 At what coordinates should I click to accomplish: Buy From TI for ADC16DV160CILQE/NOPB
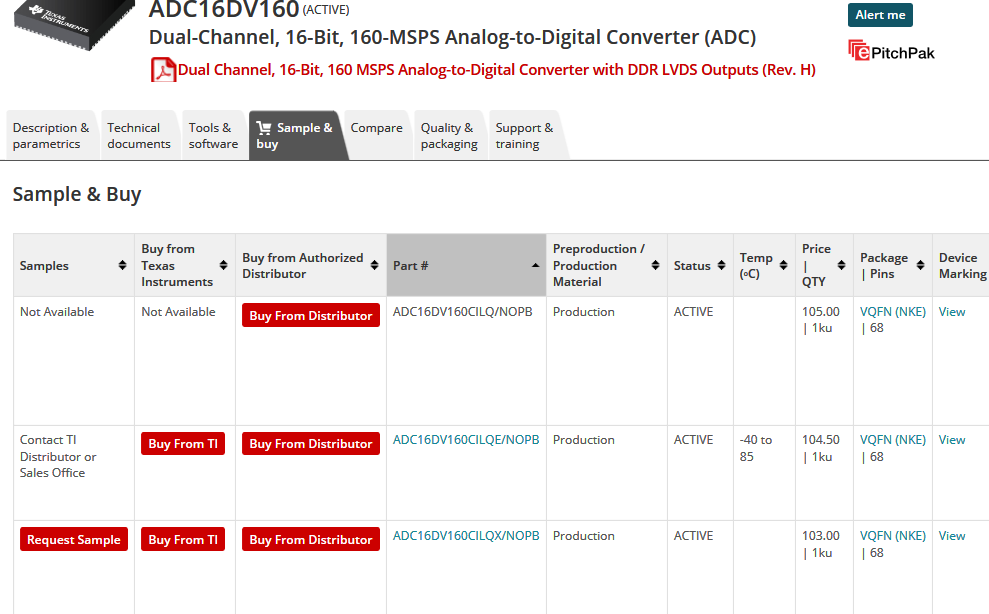[183, 444]
